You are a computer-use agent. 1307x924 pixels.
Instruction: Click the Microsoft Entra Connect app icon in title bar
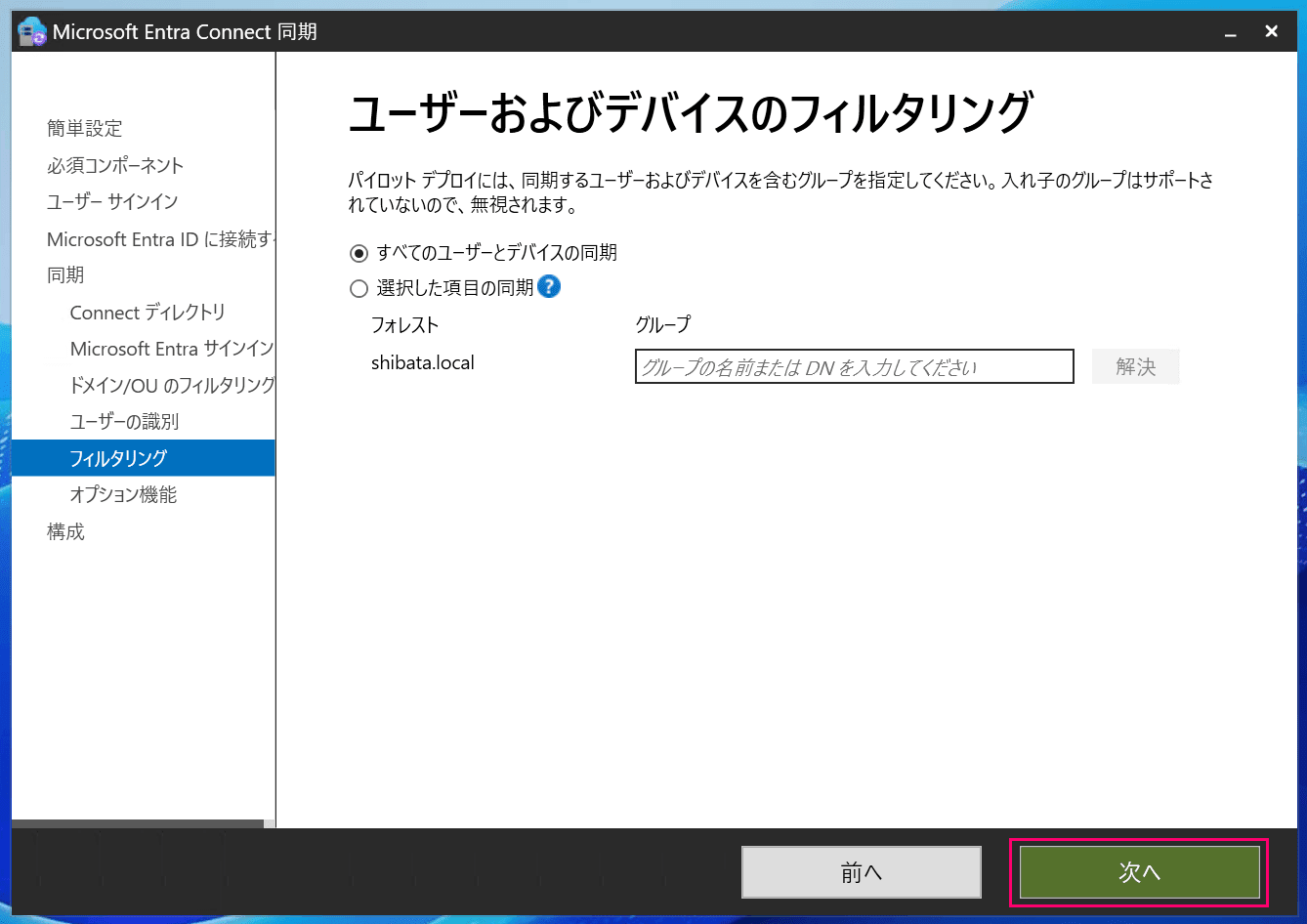click(32, 32)
